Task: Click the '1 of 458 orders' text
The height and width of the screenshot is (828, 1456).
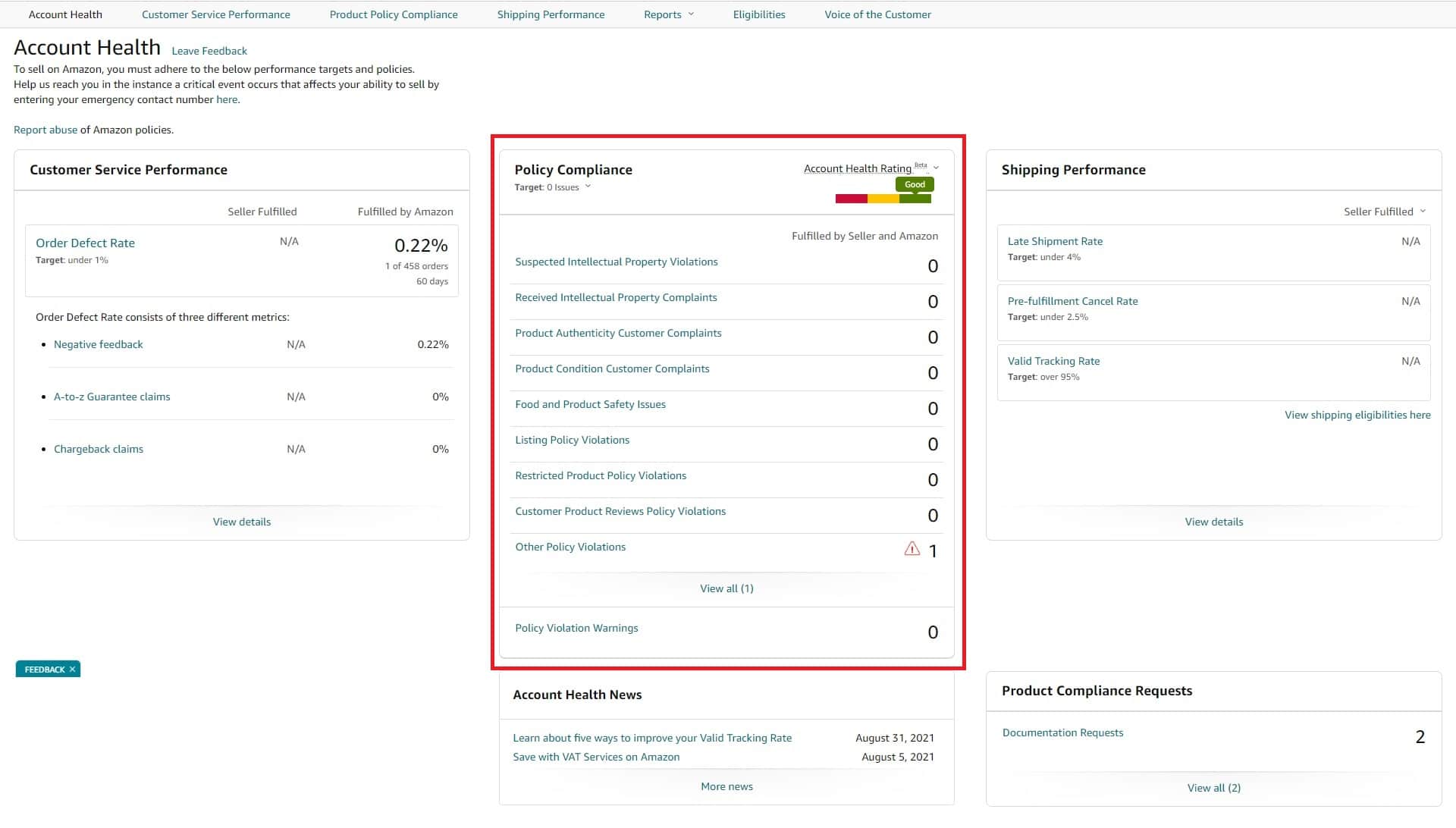Action: click(x=416, y=266)
